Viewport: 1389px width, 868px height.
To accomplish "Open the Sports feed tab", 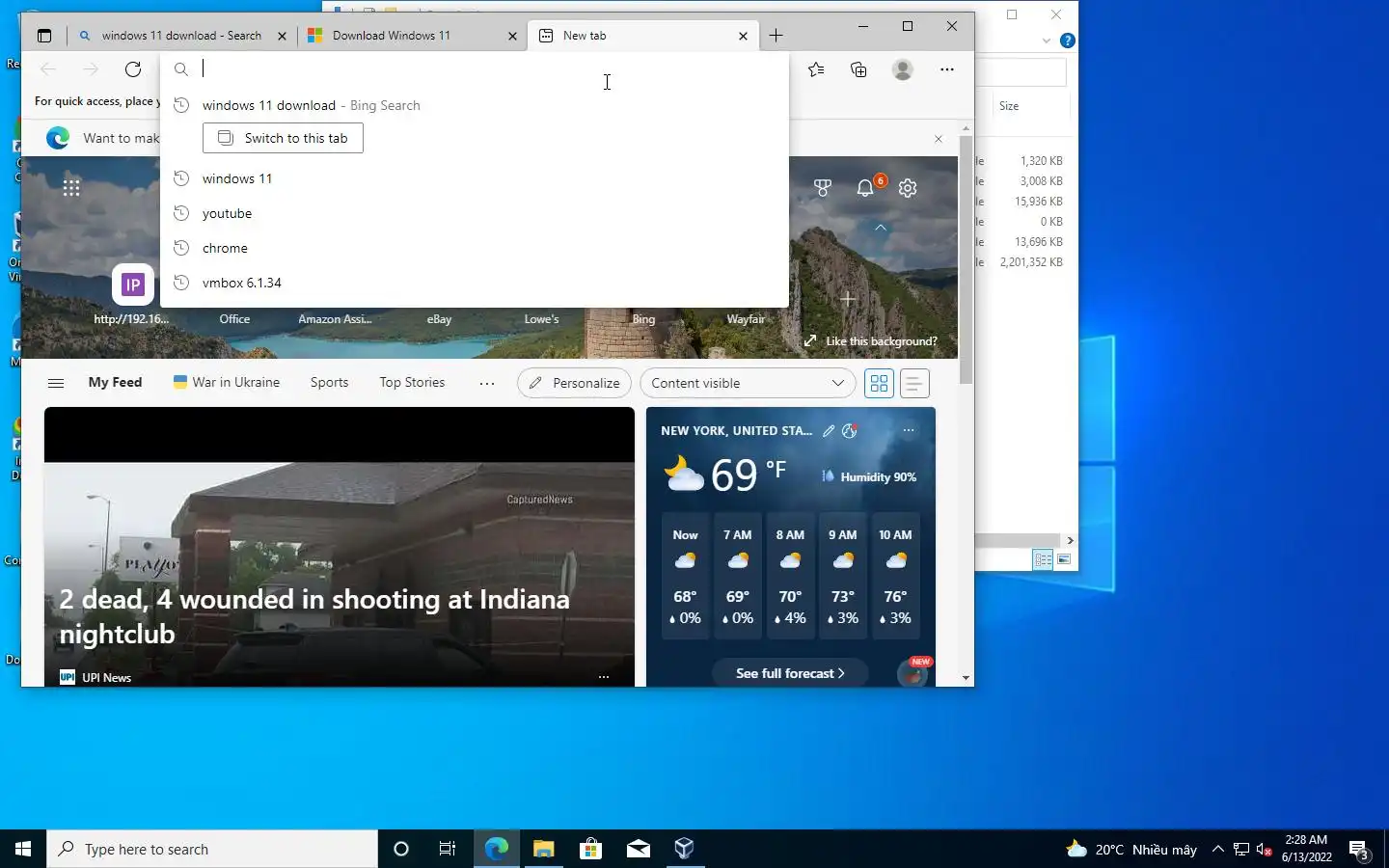I will point(329,383).
